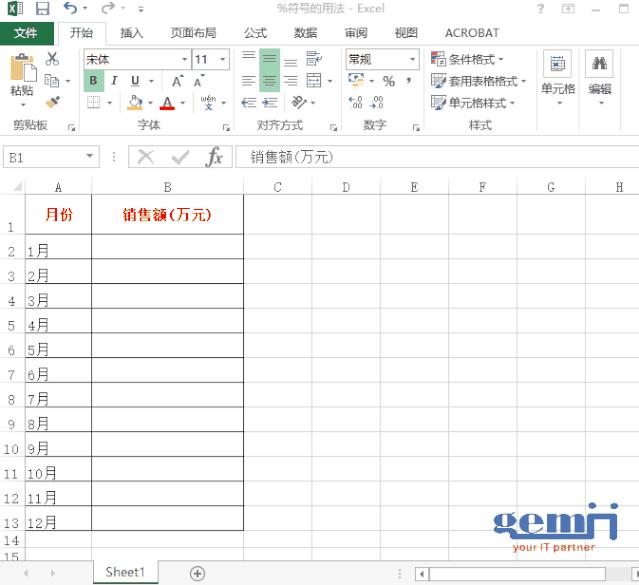The width and height of the screenshot is (639, 585).
Task: Switch to the 公式 tab
Action: click(256, 33)
